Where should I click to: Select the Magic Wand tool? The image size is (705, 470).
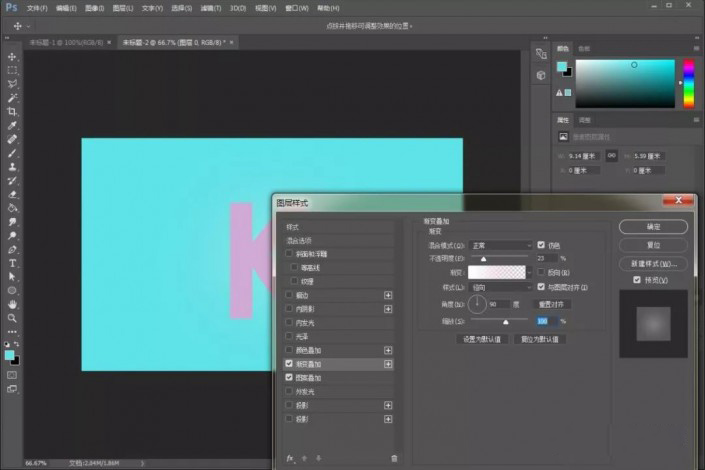click(x=12, y=98)
